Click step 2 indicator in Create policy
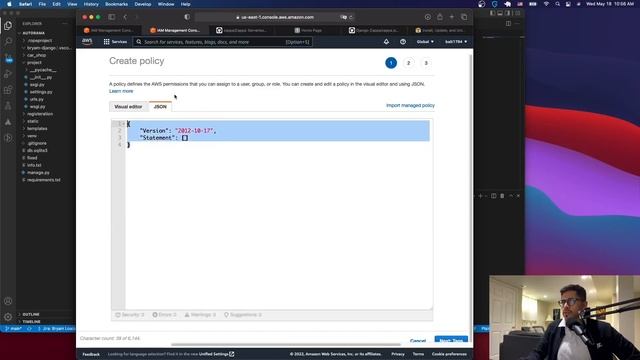The height and width of the screenshot is (360, 640). 408,63
